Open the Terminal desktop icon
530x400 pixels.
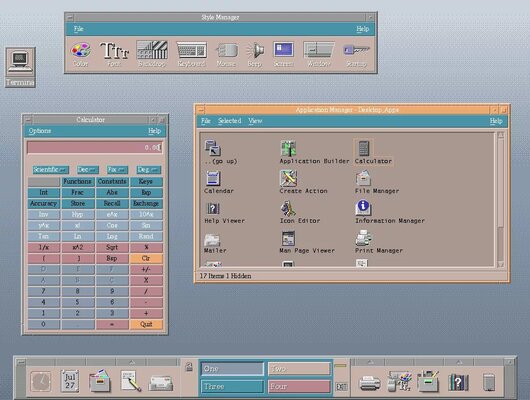(20, 67)
